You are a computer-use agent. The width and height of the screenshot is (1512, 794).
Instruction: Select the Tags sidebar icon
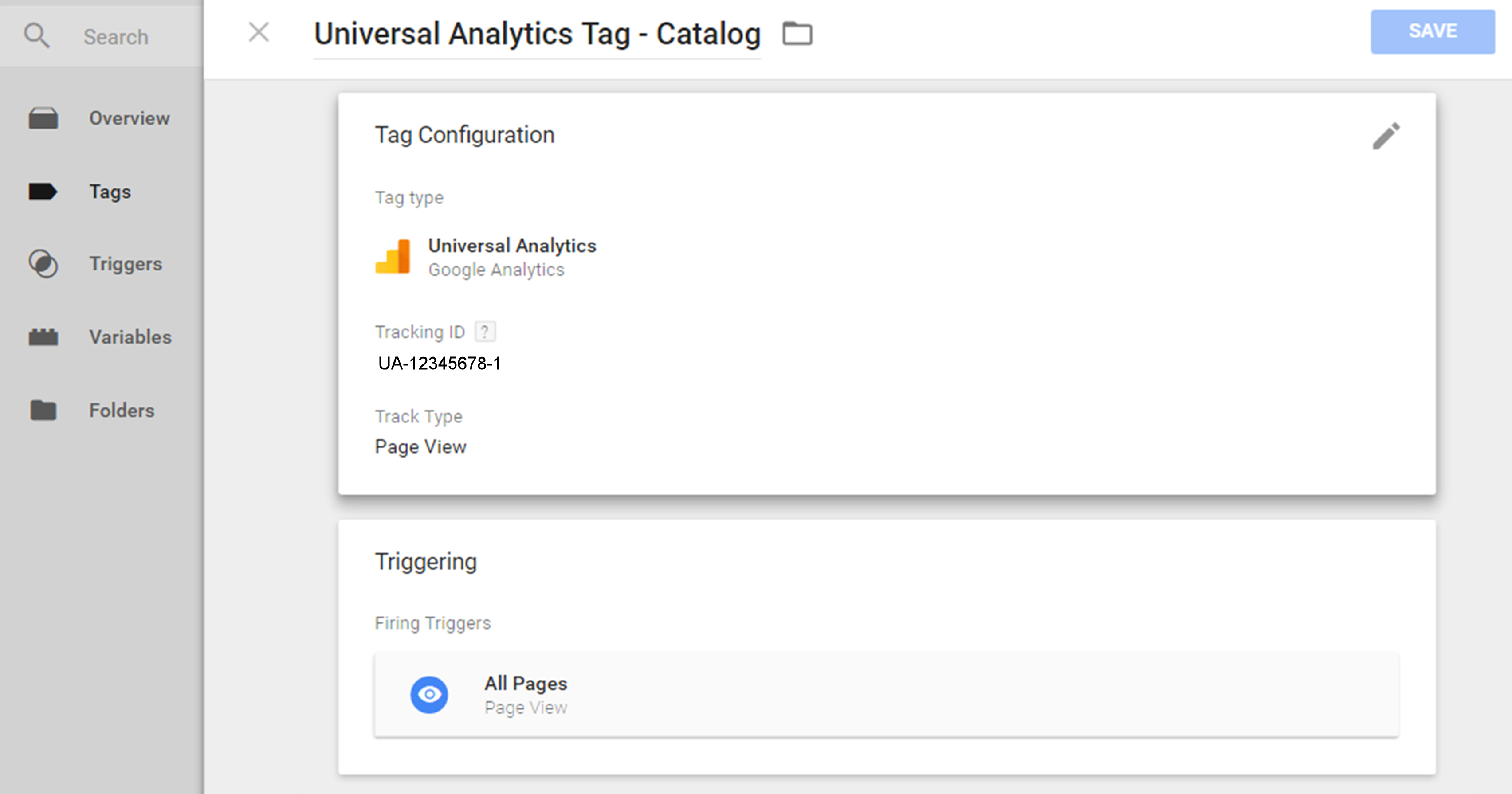42,192
